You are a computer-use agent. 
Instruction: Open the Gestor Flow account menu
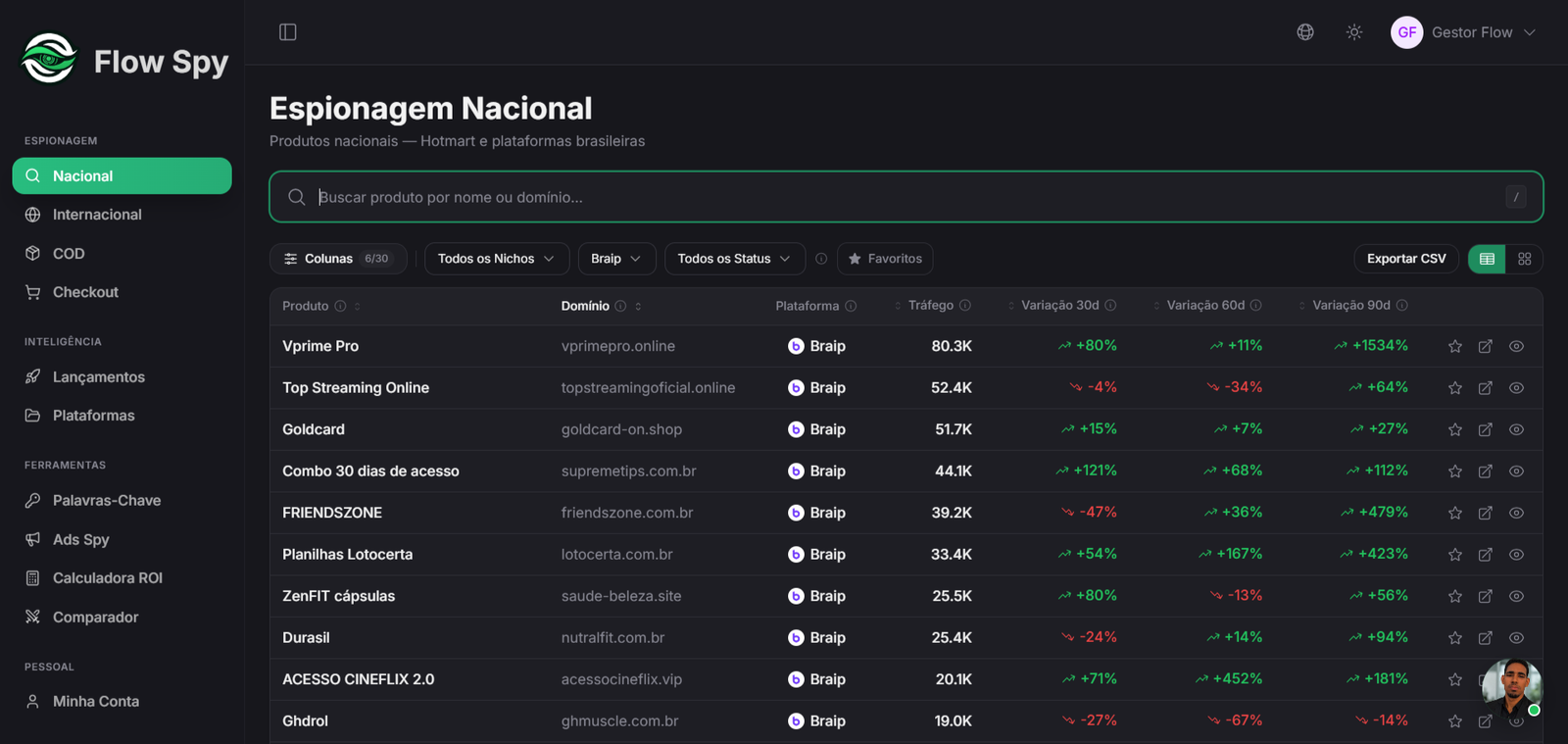tap(1463, 32)
